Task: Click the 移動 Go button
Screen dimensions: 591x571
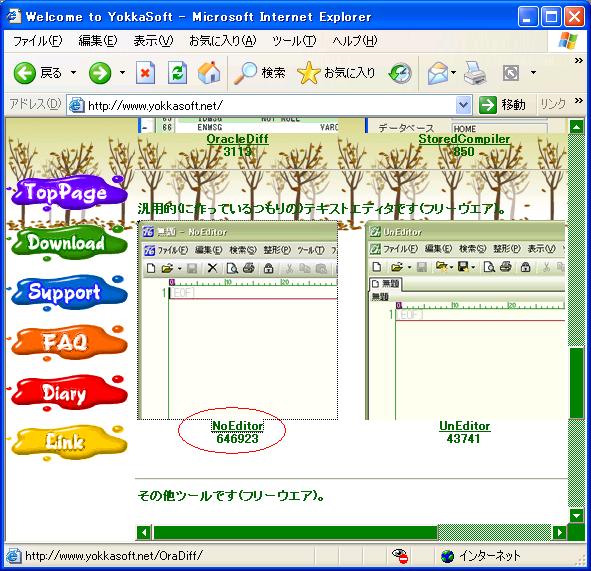Action: (502, 104)
